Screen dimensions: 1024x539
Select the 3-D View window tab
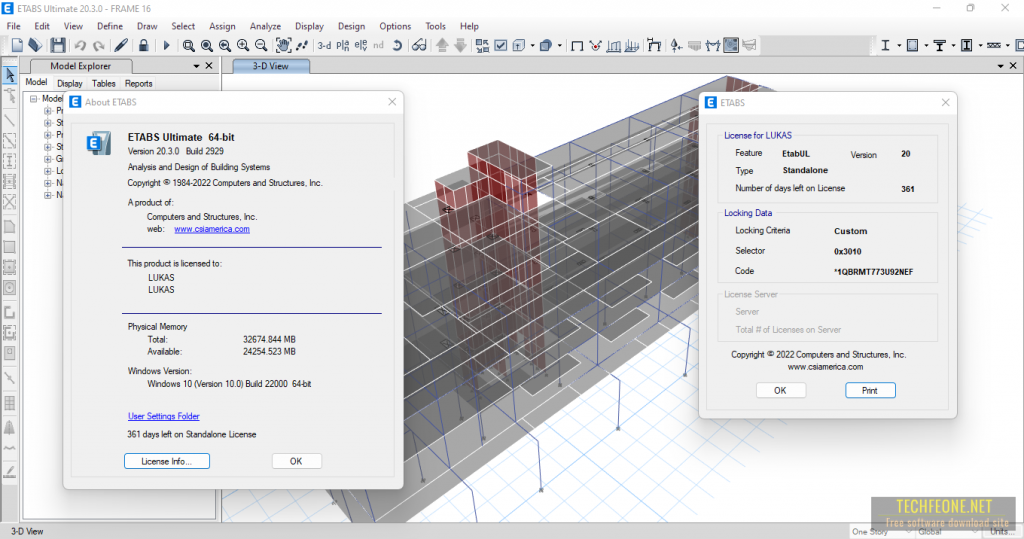270,66
